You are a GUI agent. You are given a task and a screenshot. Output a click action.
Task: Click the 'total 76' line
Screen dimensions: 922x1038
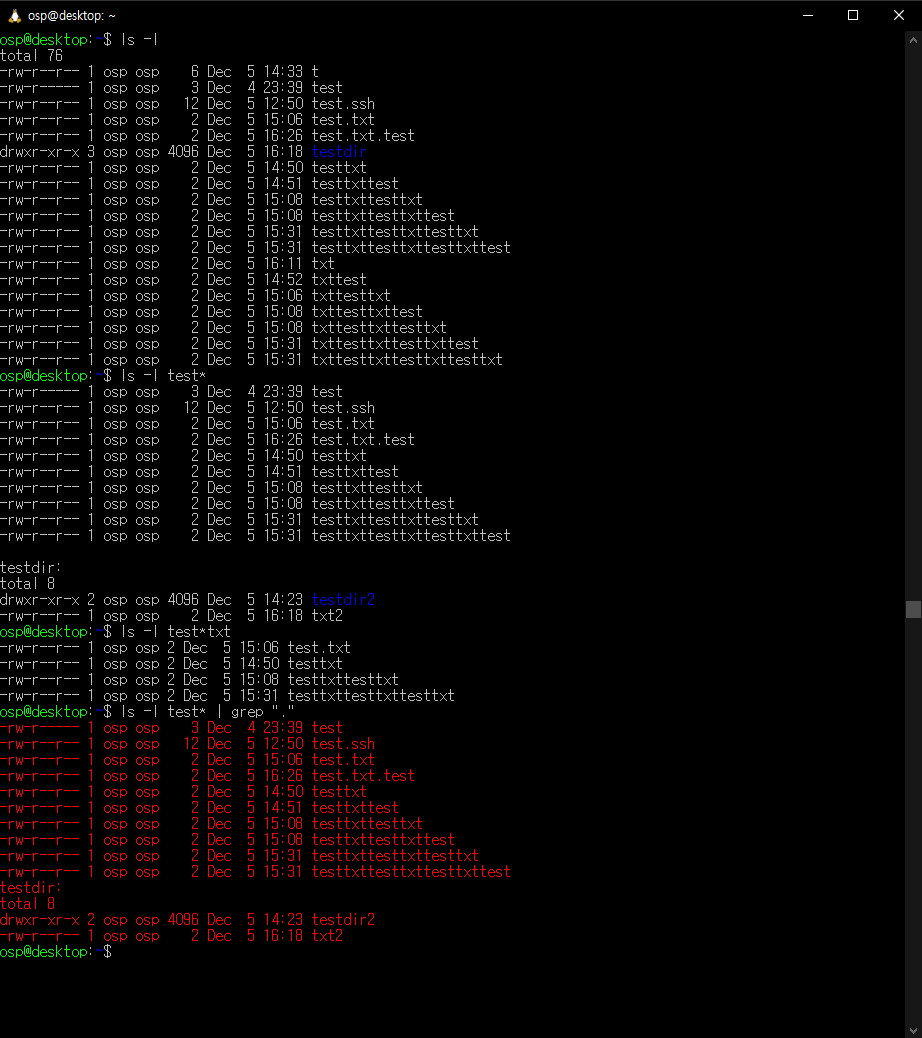[32, 56]
